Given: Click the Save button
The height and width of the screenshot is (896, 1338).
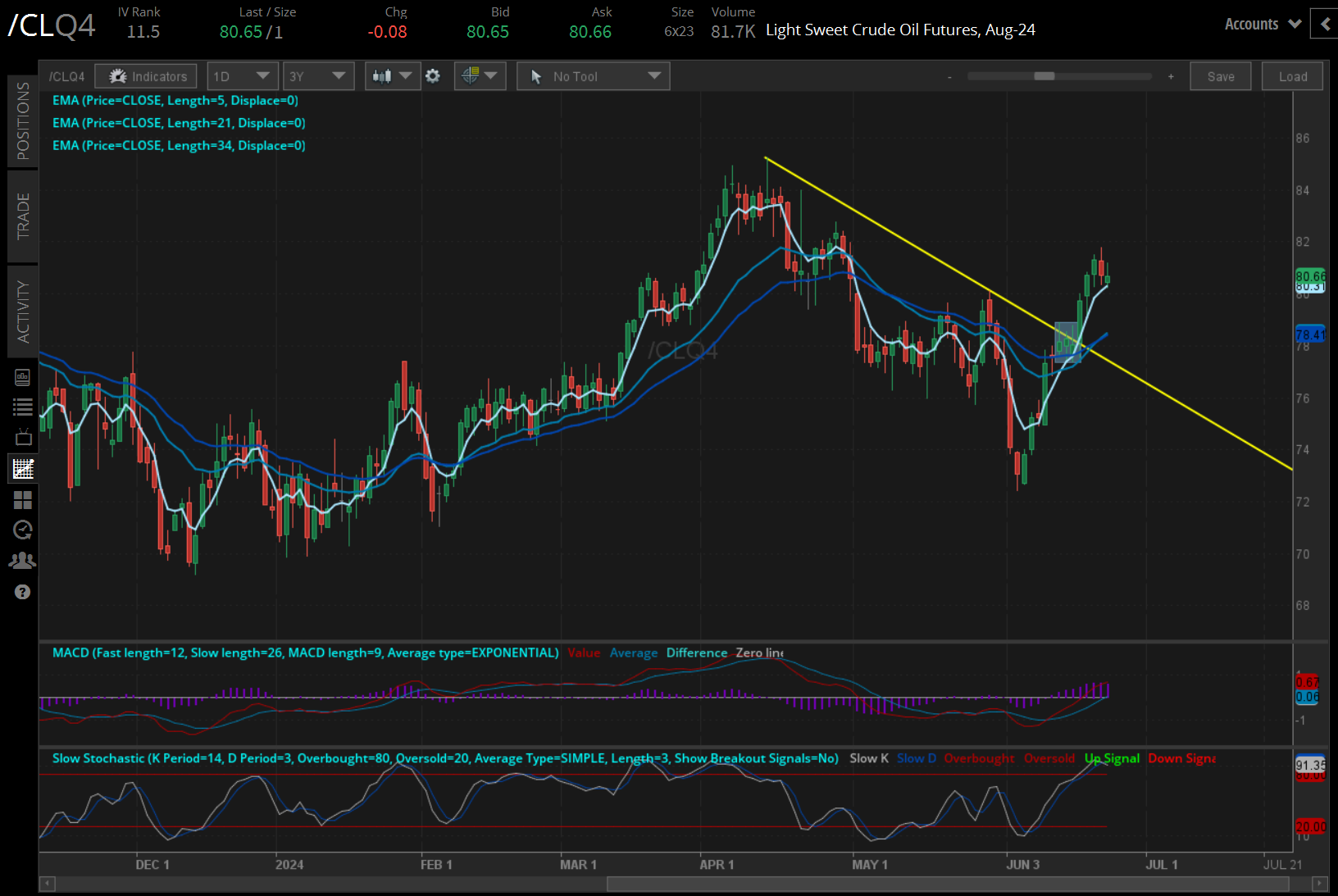Looking at the screenshot, I should (1220, 76).
